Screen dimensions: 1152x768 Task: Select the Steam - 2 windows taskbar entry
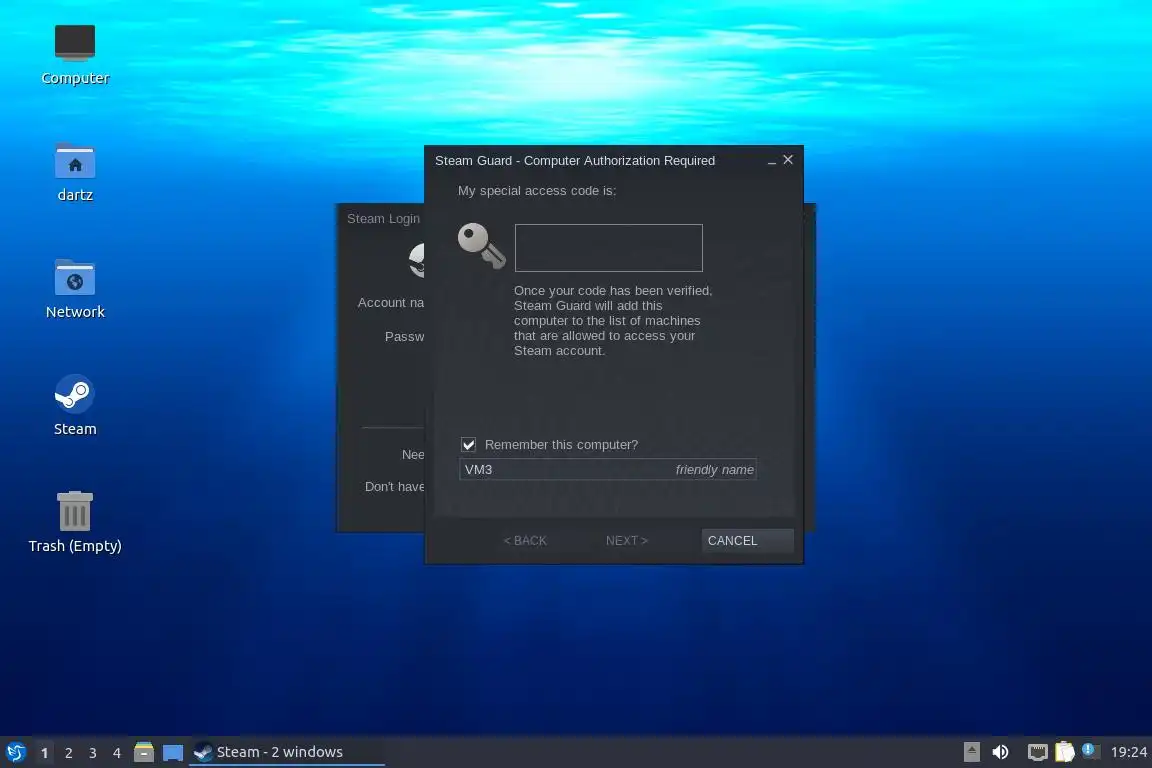click(287, 752)
